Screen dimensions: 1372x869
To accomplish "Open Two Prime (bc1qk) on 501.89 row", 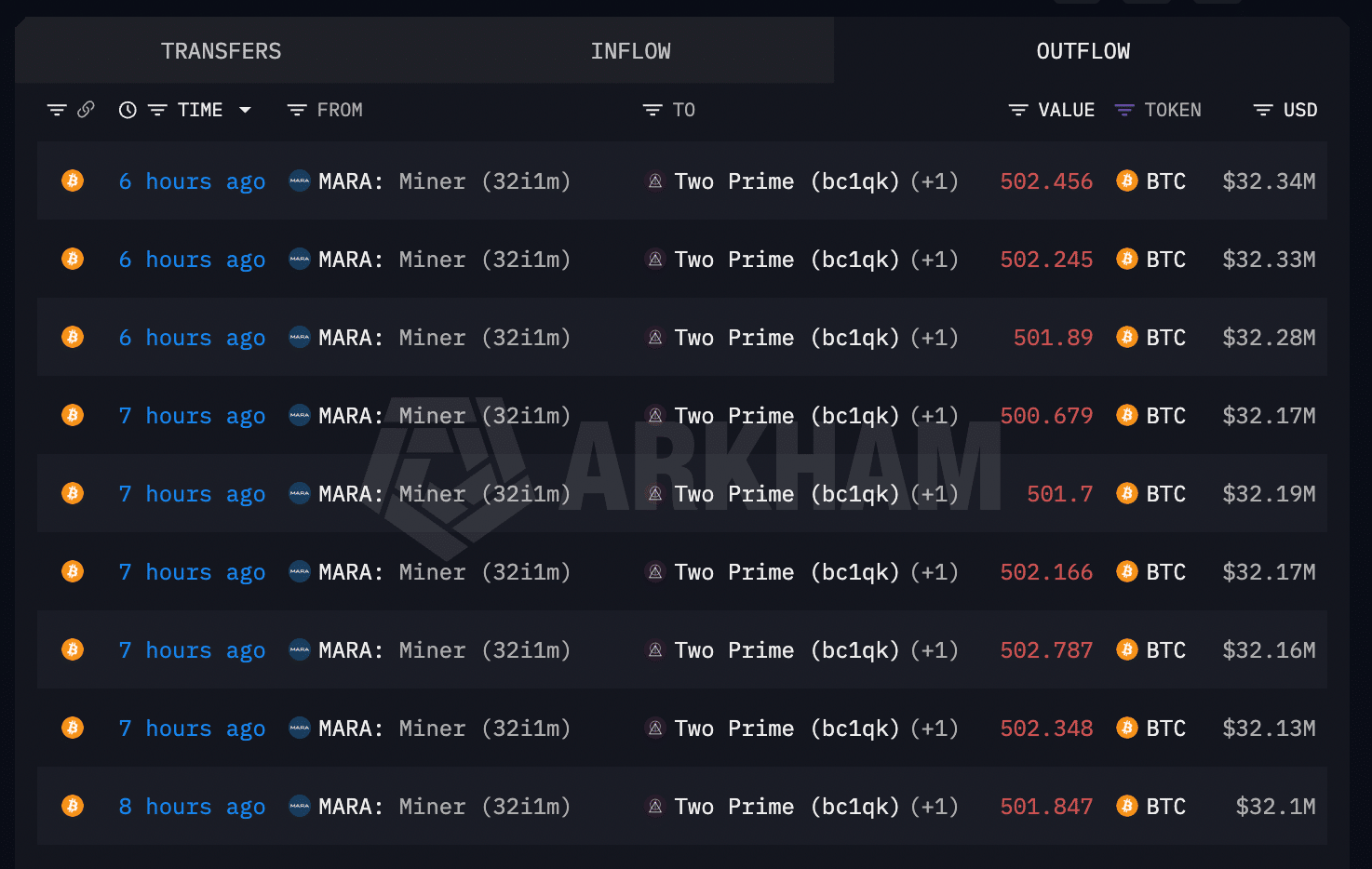I will point(787,338).
